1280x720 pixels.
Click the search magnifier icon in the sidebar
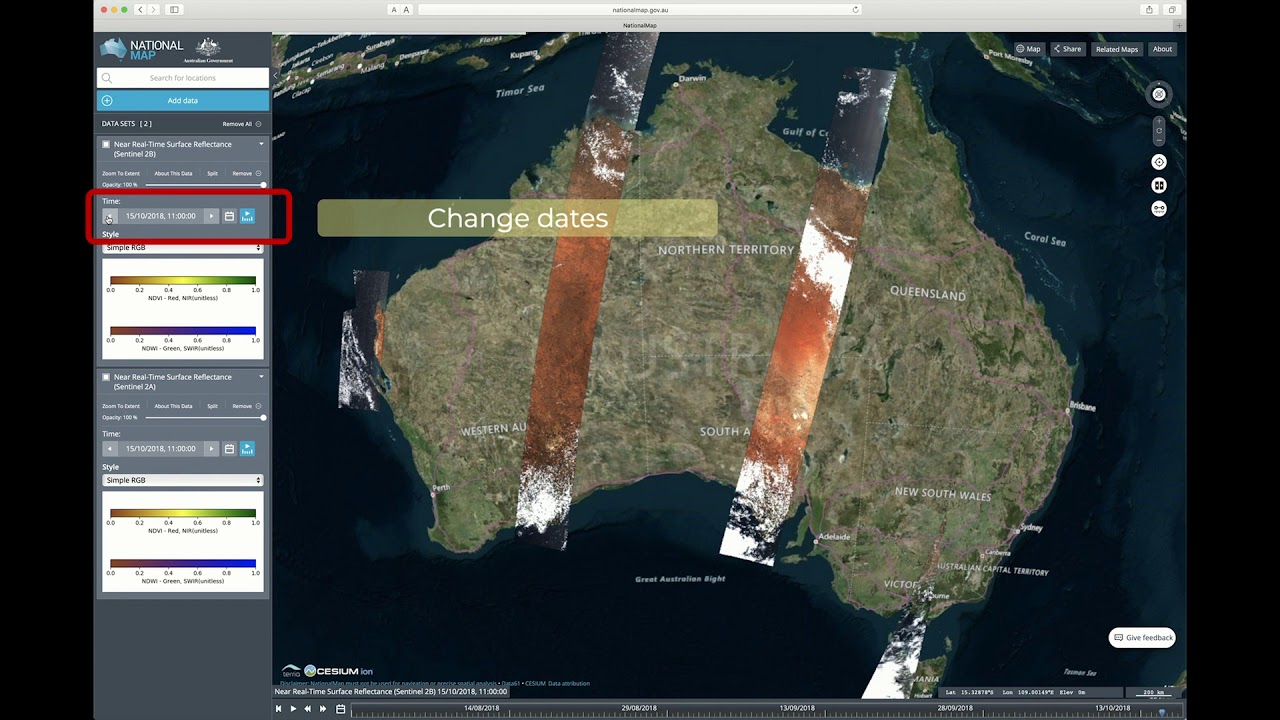click(x=107, y=78)
